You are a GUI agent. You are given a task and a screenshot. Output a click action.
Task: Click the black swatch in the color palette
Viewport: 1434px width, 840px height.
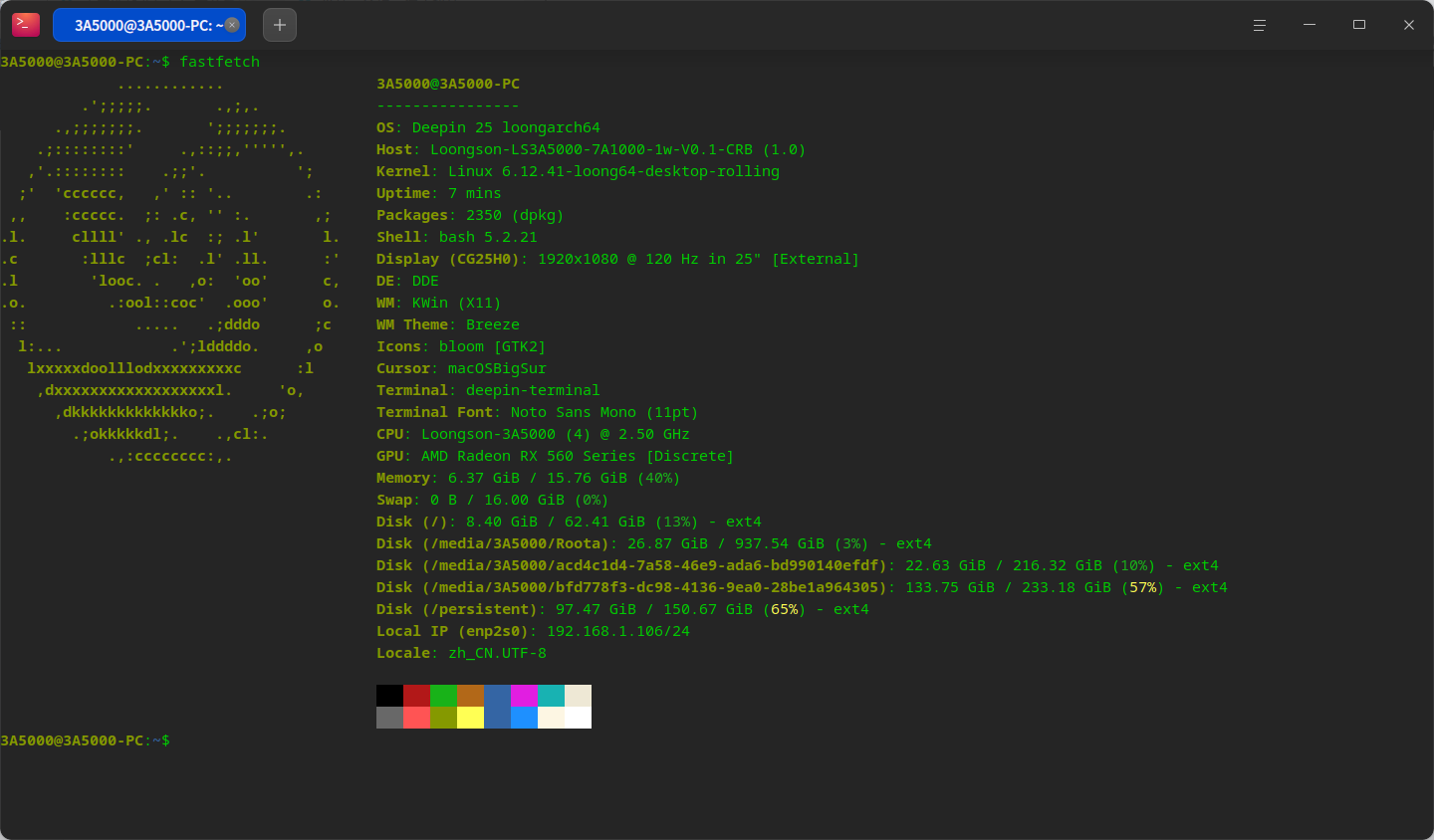click(x=389, y=696)
